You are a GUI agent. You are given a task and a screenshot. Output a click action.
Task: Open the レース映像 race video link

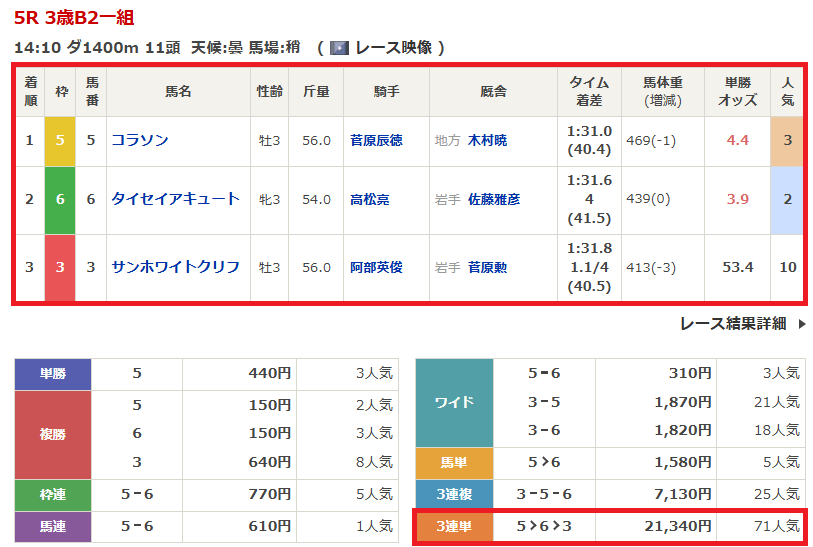tap(390, 48)
